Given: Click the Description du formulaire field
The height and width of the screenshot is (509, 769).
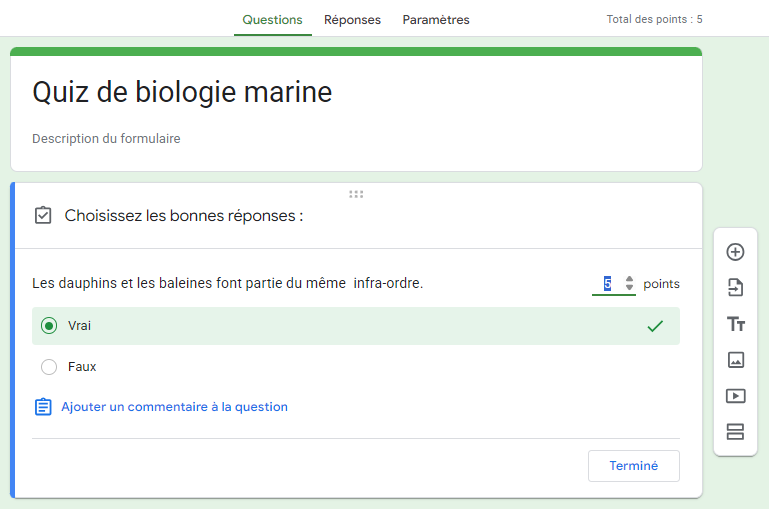Looking at the screenshot, I should point(107,139).
